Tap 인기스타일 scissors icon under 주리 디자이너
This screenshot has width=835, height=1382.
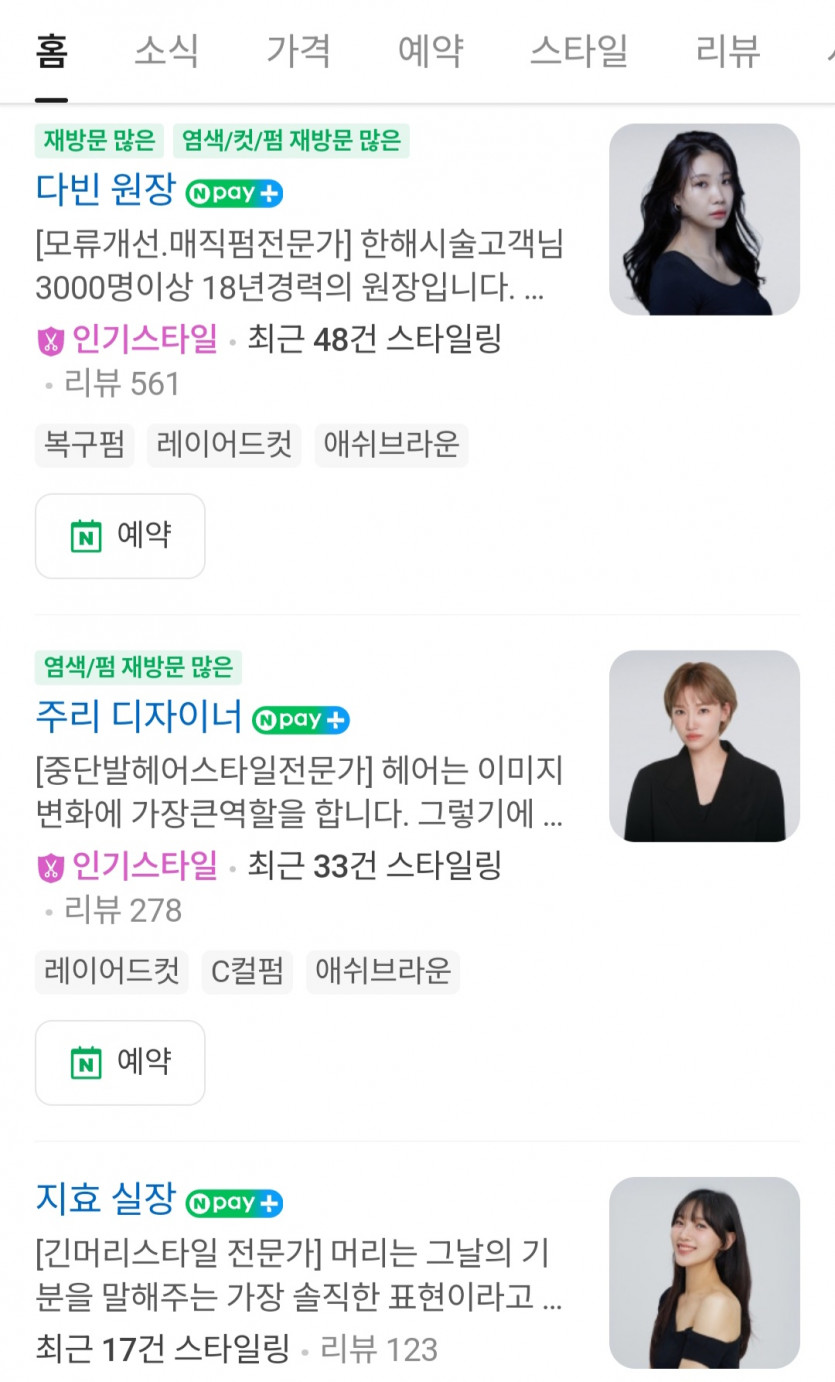click(50, 867)
